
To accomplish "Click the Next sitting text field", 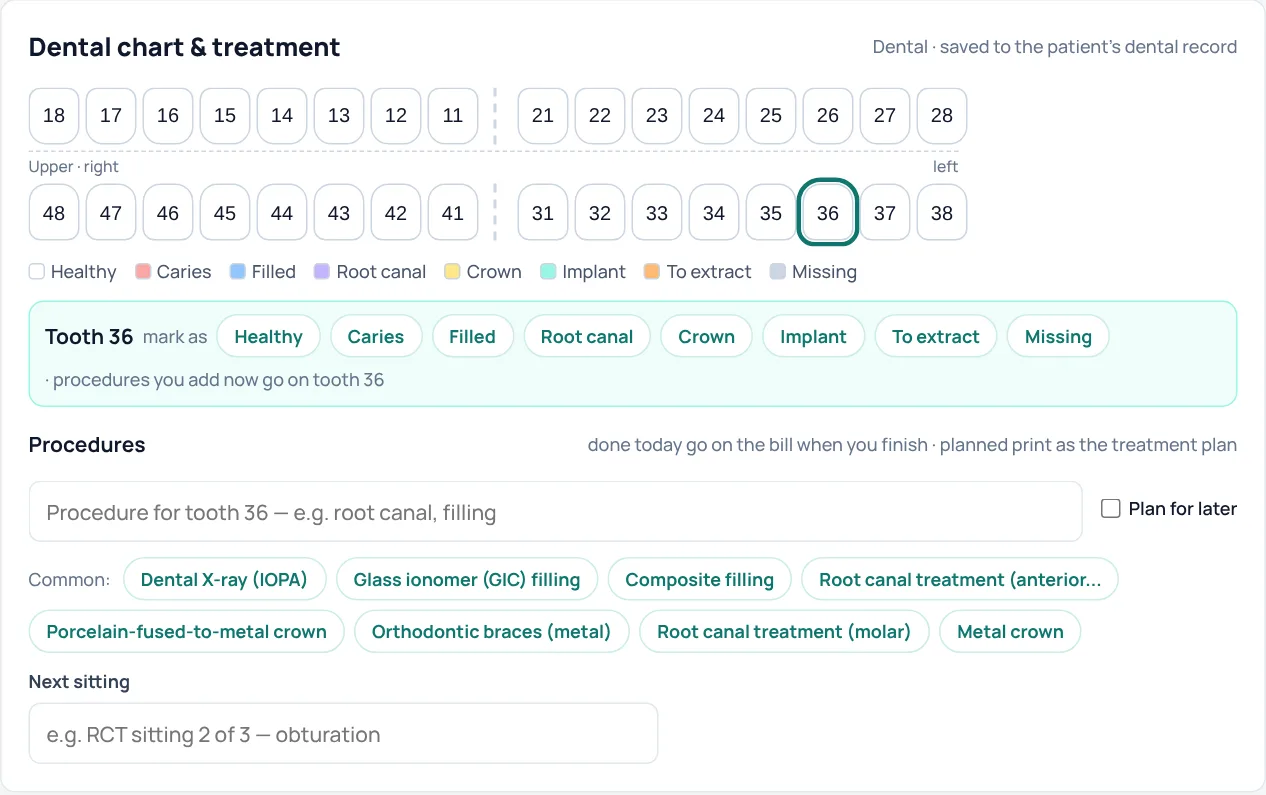I will point(343,734).
